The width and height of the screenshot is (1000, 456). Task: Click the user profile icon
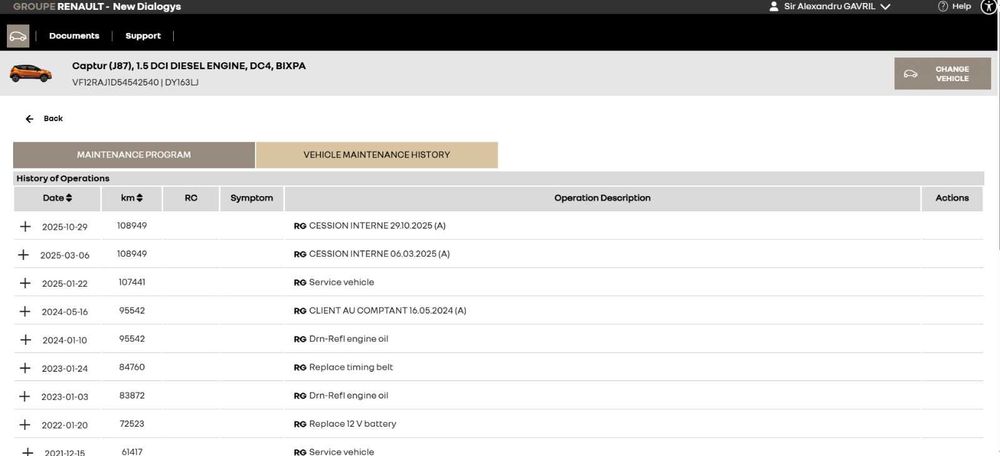pos(774,6)
